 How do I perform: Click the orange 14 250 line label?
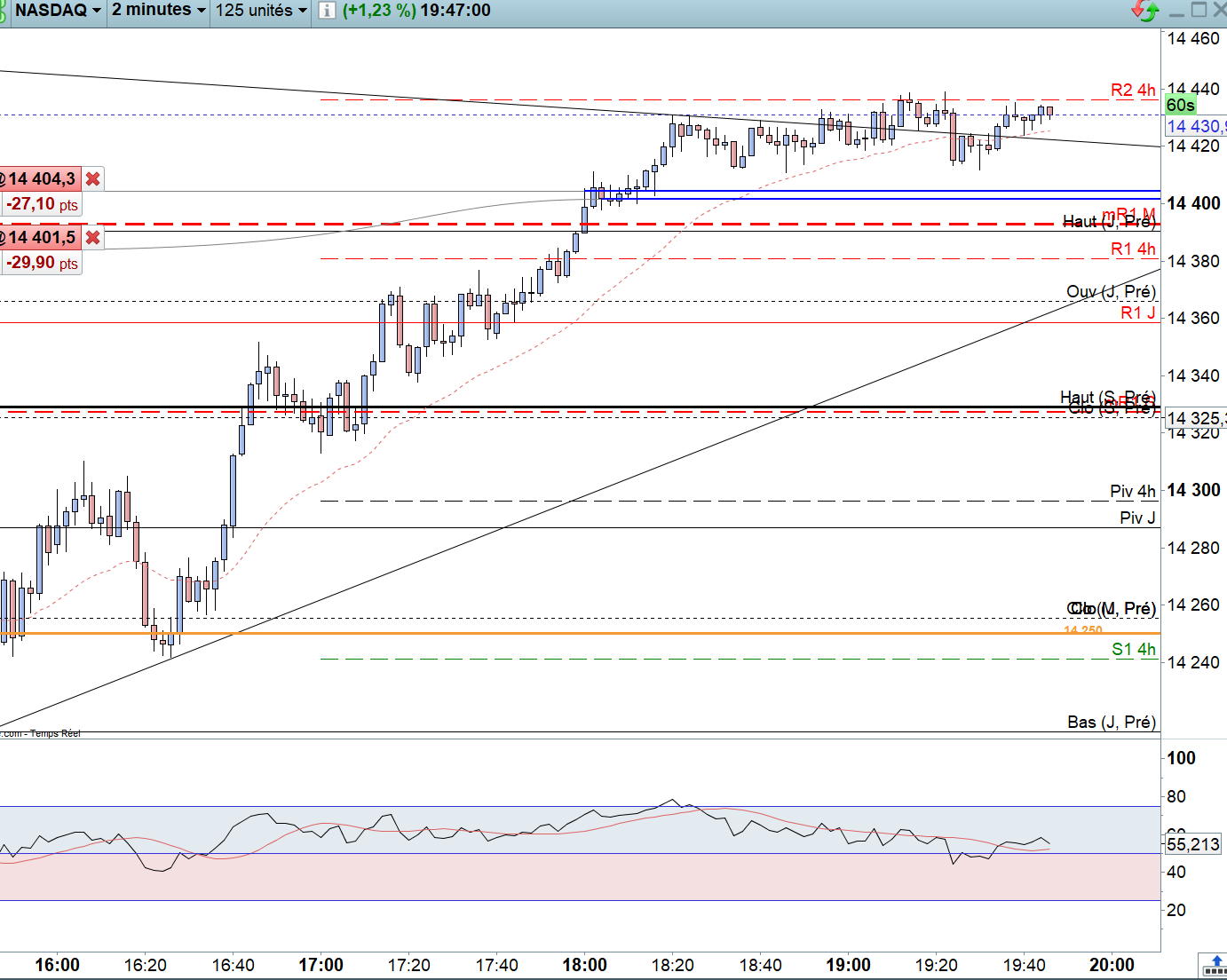(x=1083, y=630)
